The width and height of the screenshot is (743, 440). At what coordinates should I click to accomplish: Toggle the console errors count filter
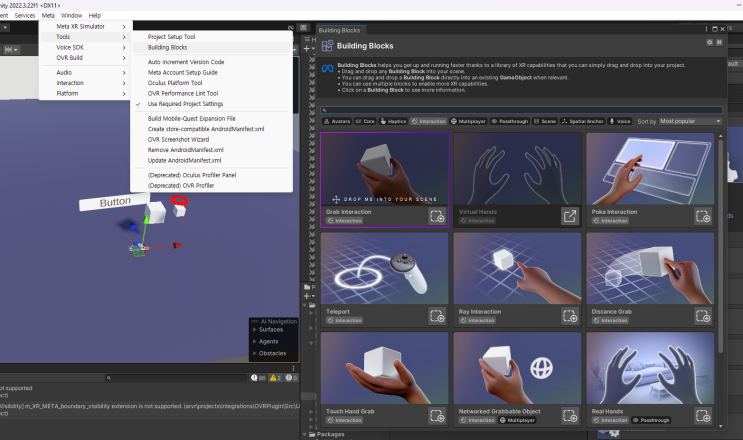(x=291, y=378)
